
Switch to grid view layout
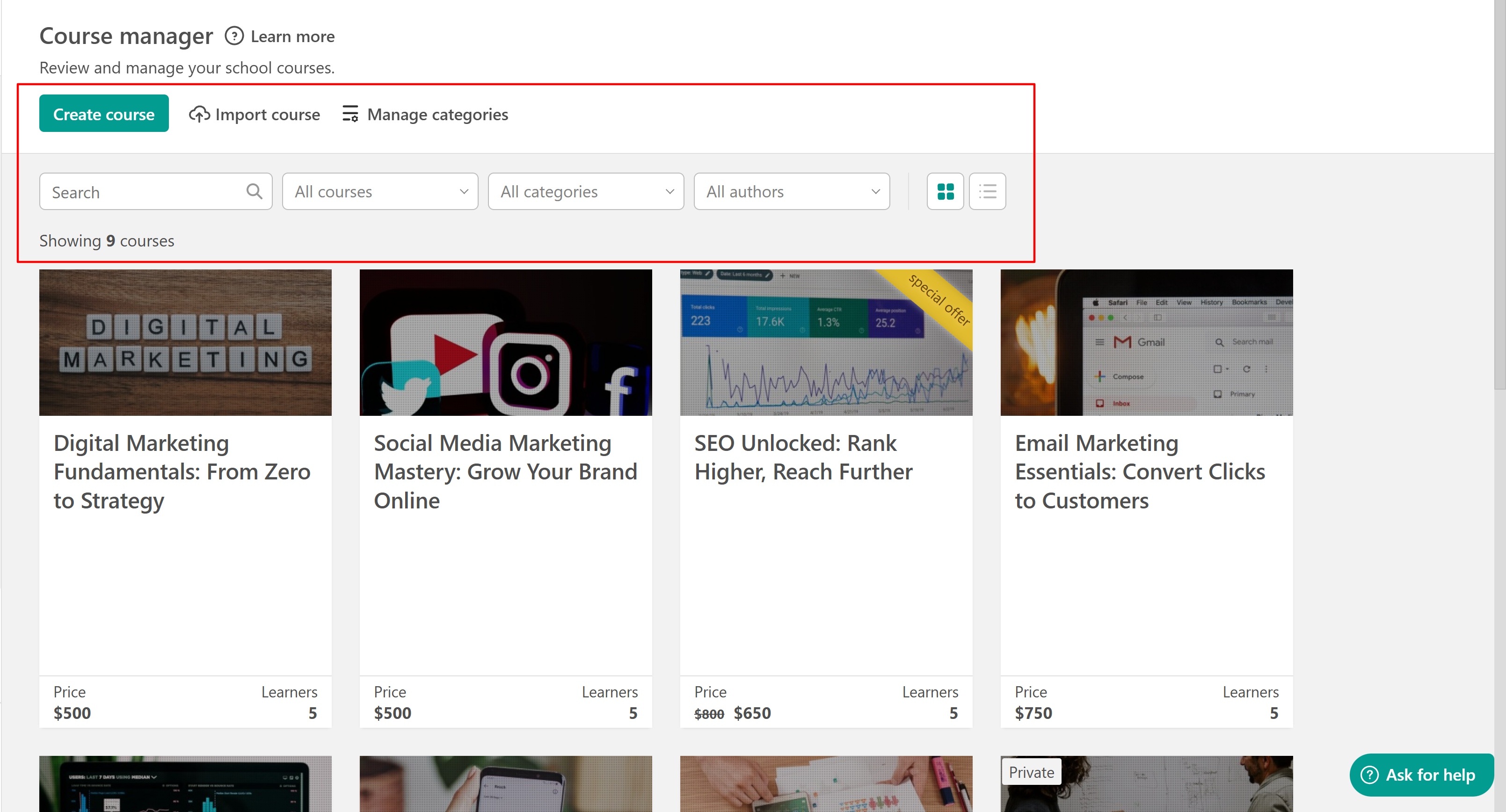tap(945, 191)
